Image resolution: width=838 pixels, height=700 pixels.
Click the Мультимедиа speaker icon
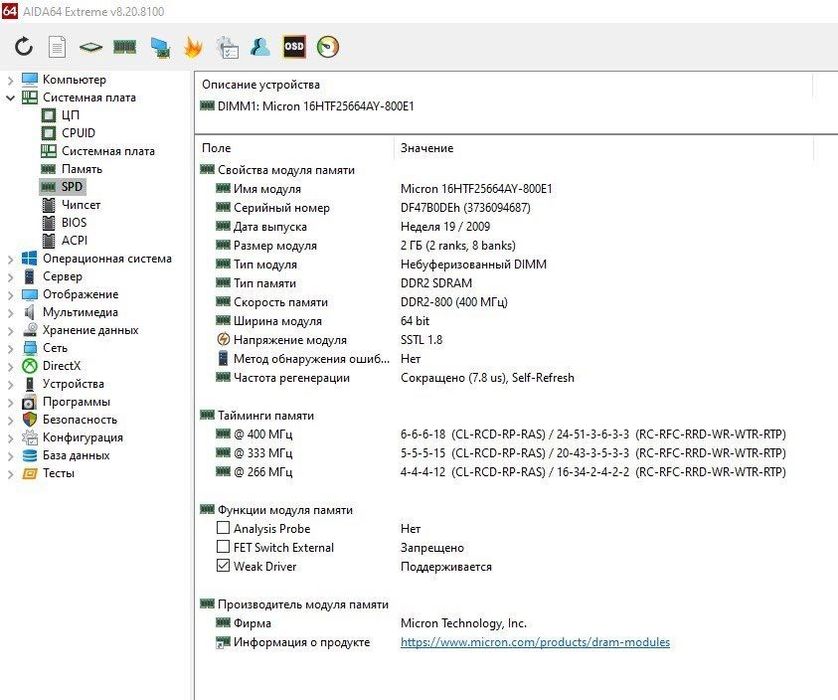click(x=29, y=312)
